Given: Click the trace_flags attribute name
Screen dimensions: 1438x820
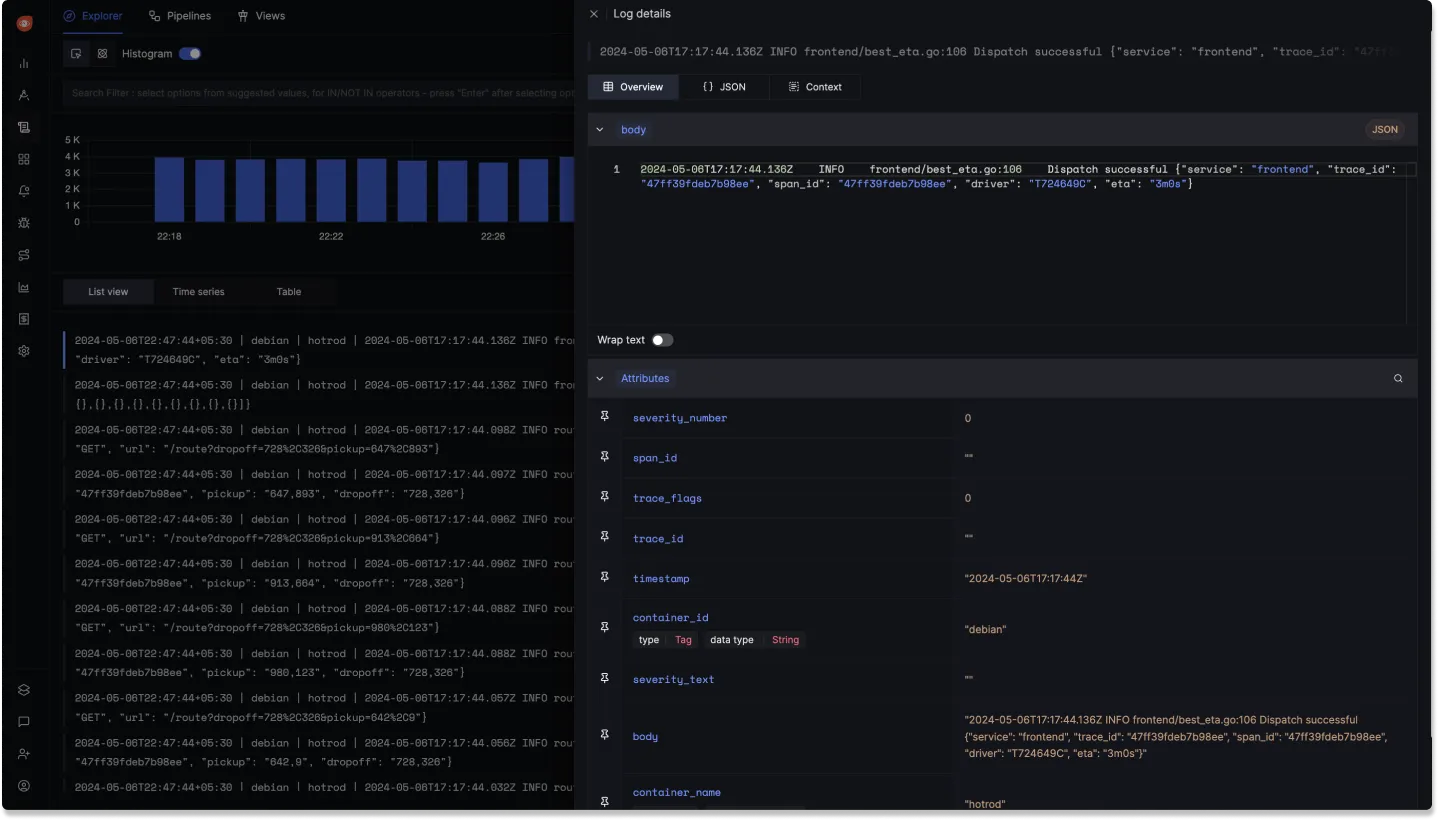Looking at the screenshot, I should click(x=667, y=498).
